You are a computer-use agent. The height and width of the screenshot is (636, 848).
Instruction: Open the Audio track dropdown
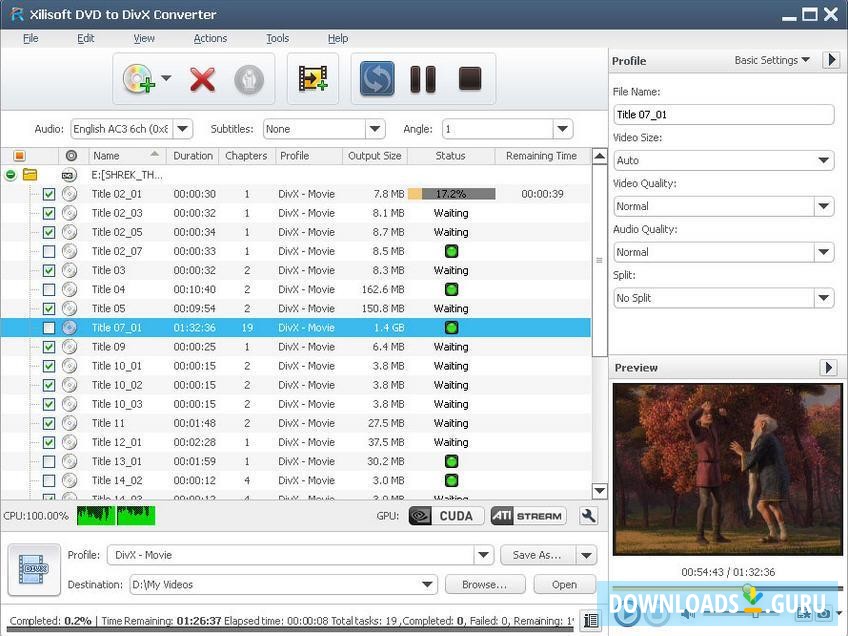[x=183, y=129]
